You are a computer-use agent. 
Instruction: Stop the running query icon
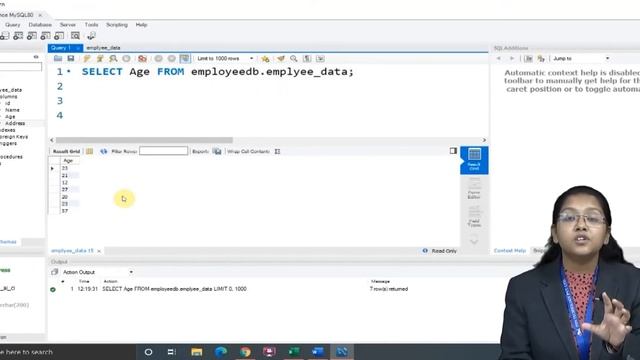127,59
